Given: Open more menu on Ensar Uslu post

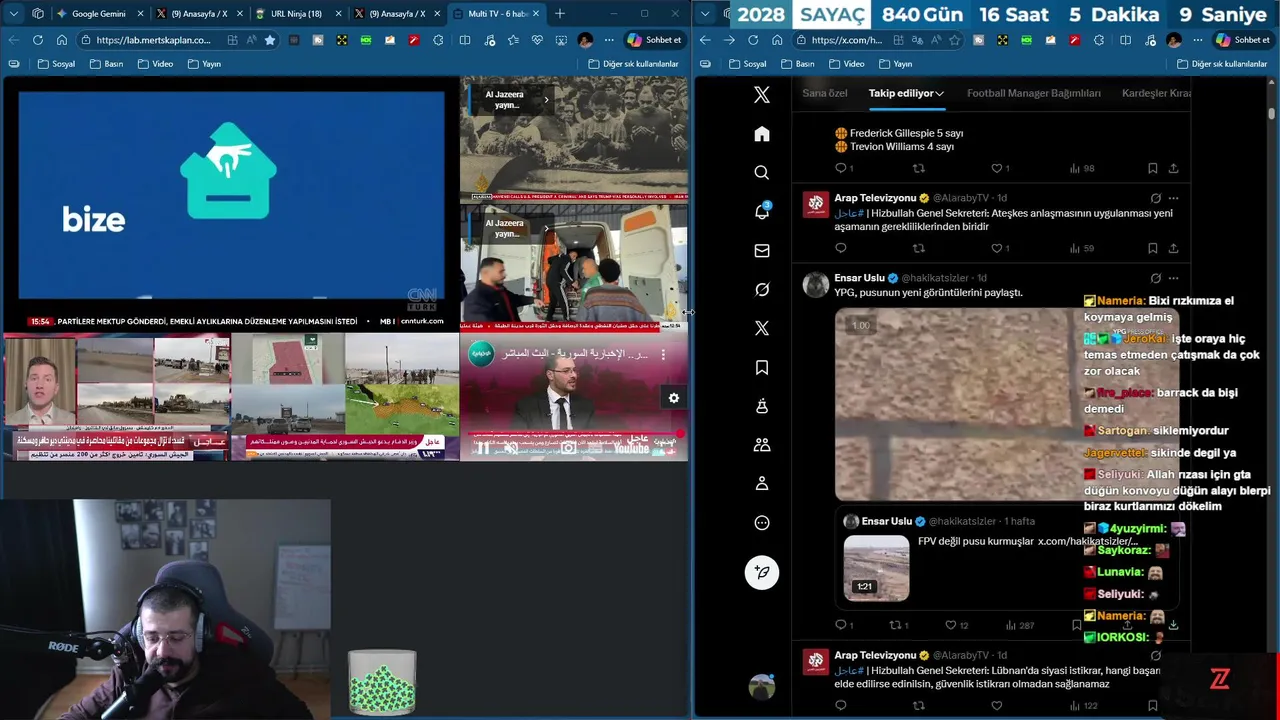Looking at the screenshot, I should (x=1174, y=278).
